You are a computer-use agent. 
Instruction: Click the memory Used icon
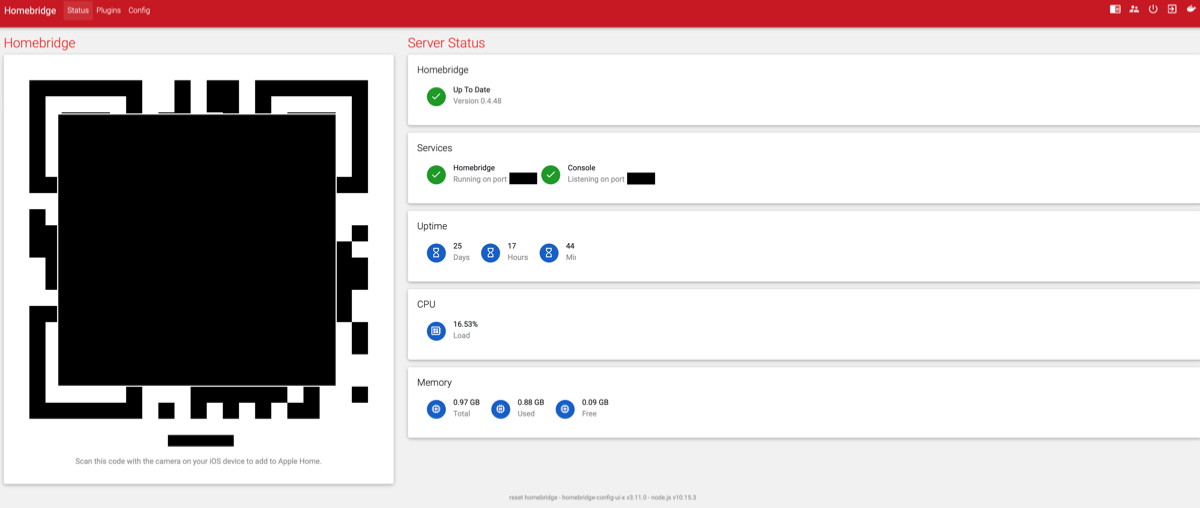(x=501, y=408)
